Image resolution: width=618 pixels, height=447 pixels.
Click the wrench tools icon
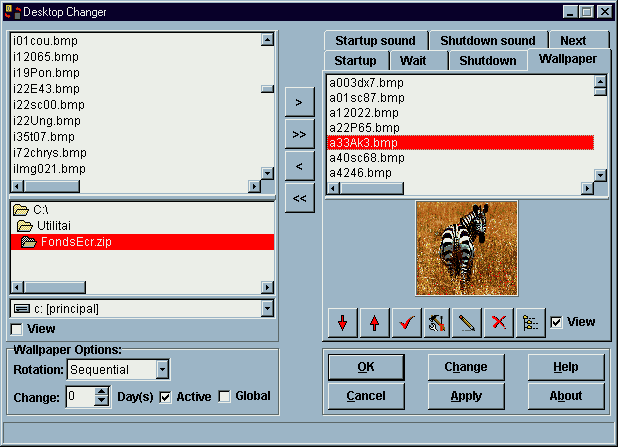pos(436,324)
